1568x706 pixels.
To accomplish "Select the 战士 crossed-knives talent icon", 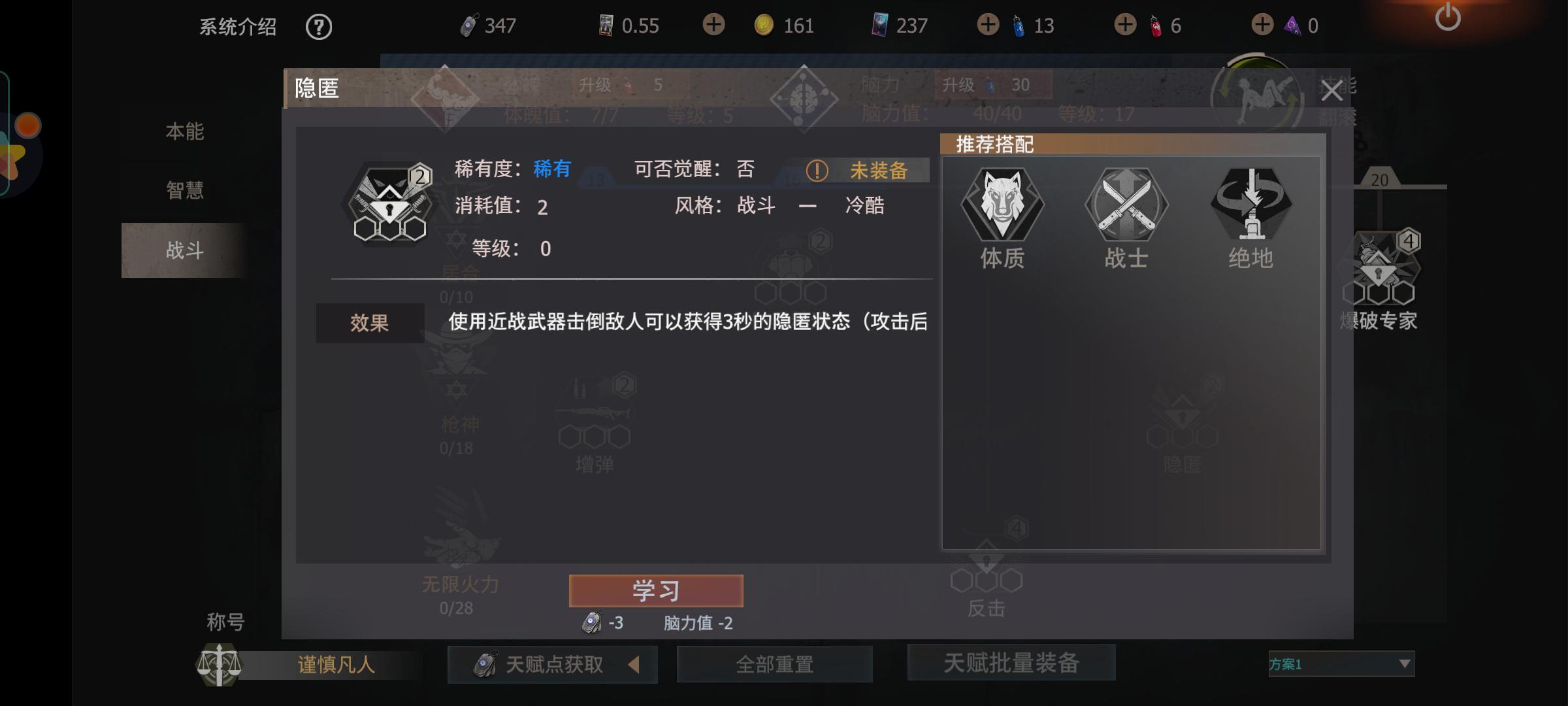I will click(x=1126, y=203).
